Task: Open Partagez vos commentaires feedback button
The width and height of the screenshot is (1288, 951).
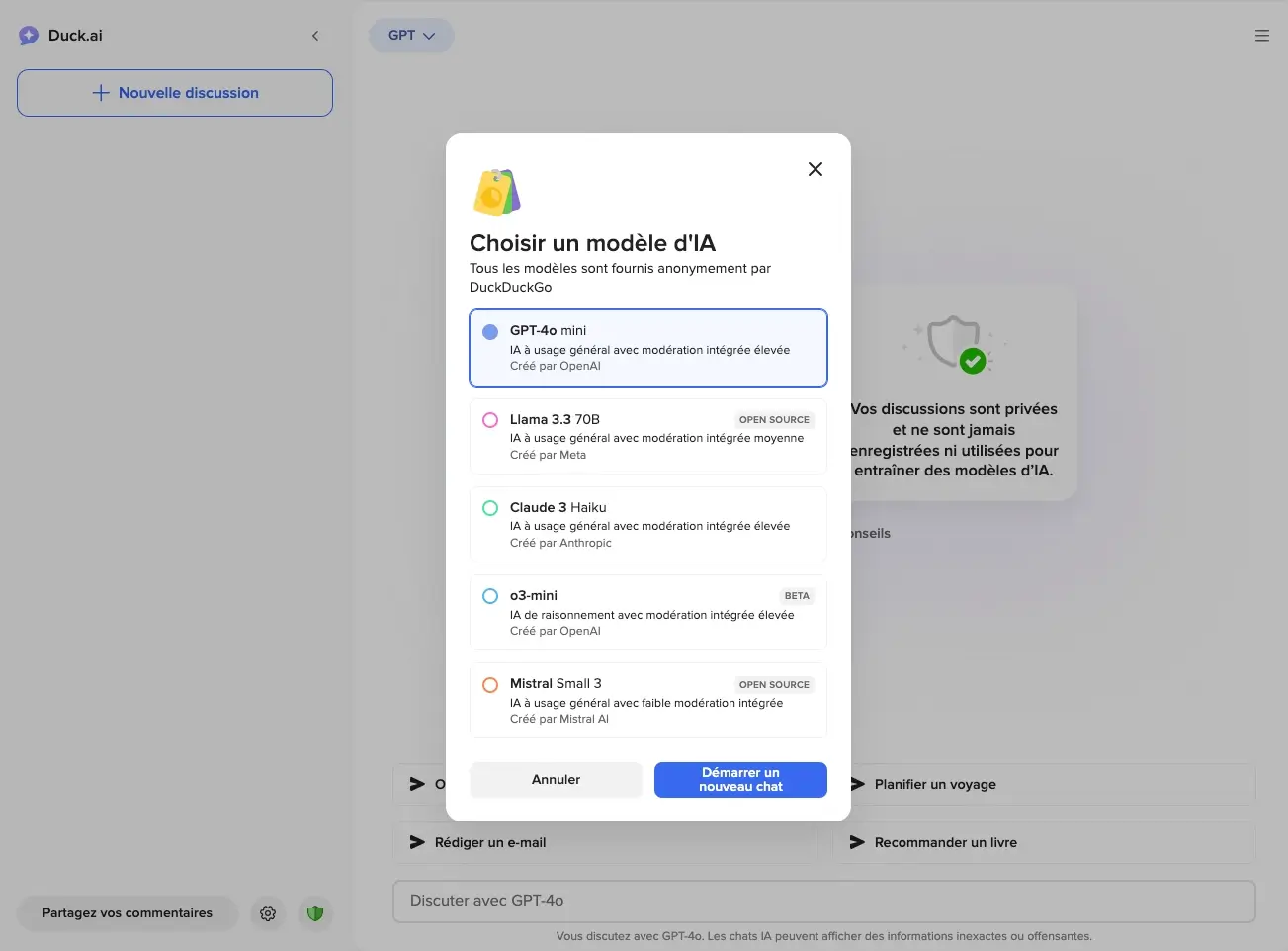Action: pos(128,913)
